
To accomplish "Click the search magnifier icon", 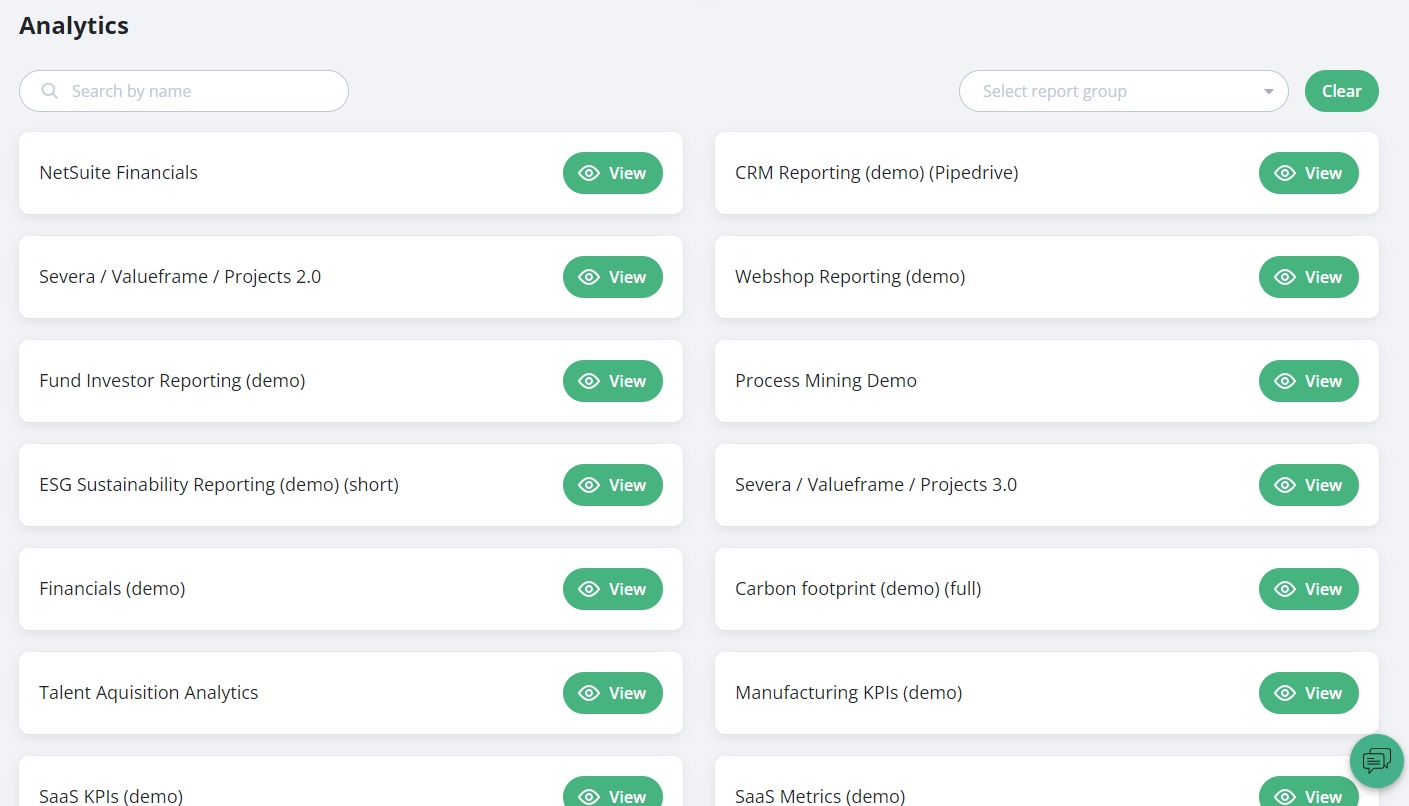I will (50, 92).
